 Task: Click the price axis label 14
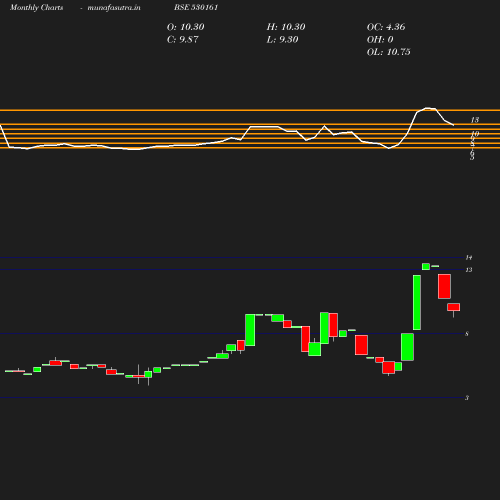pyautogui.click(x=469, y=257)
